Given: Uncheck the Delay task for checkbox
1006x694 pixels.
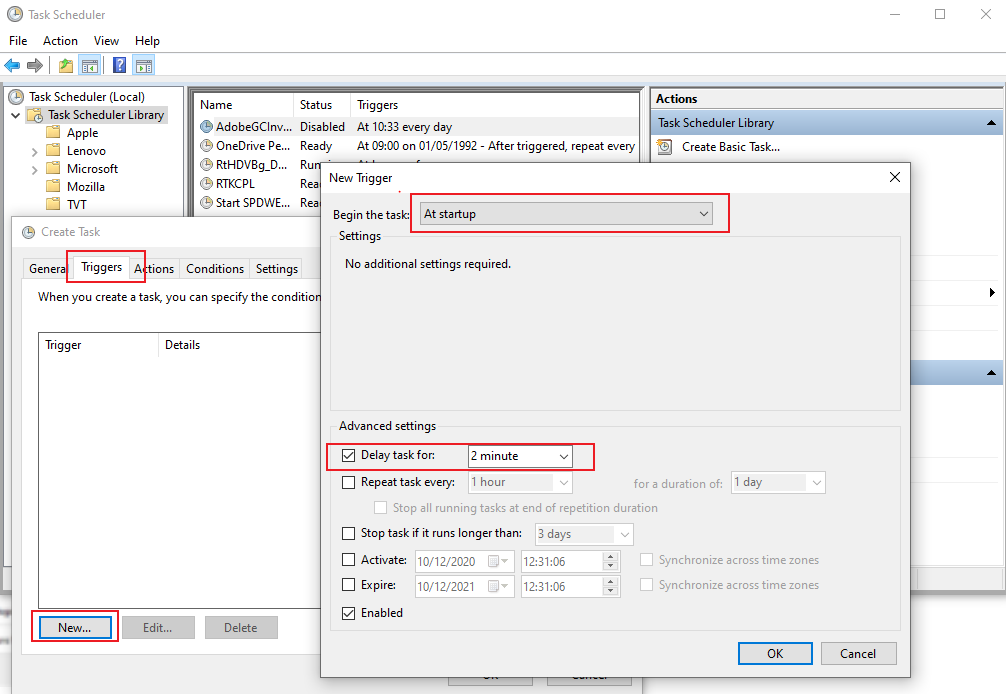Looking at the screenshot, I should pyautogui.click(x=349, y=456).
